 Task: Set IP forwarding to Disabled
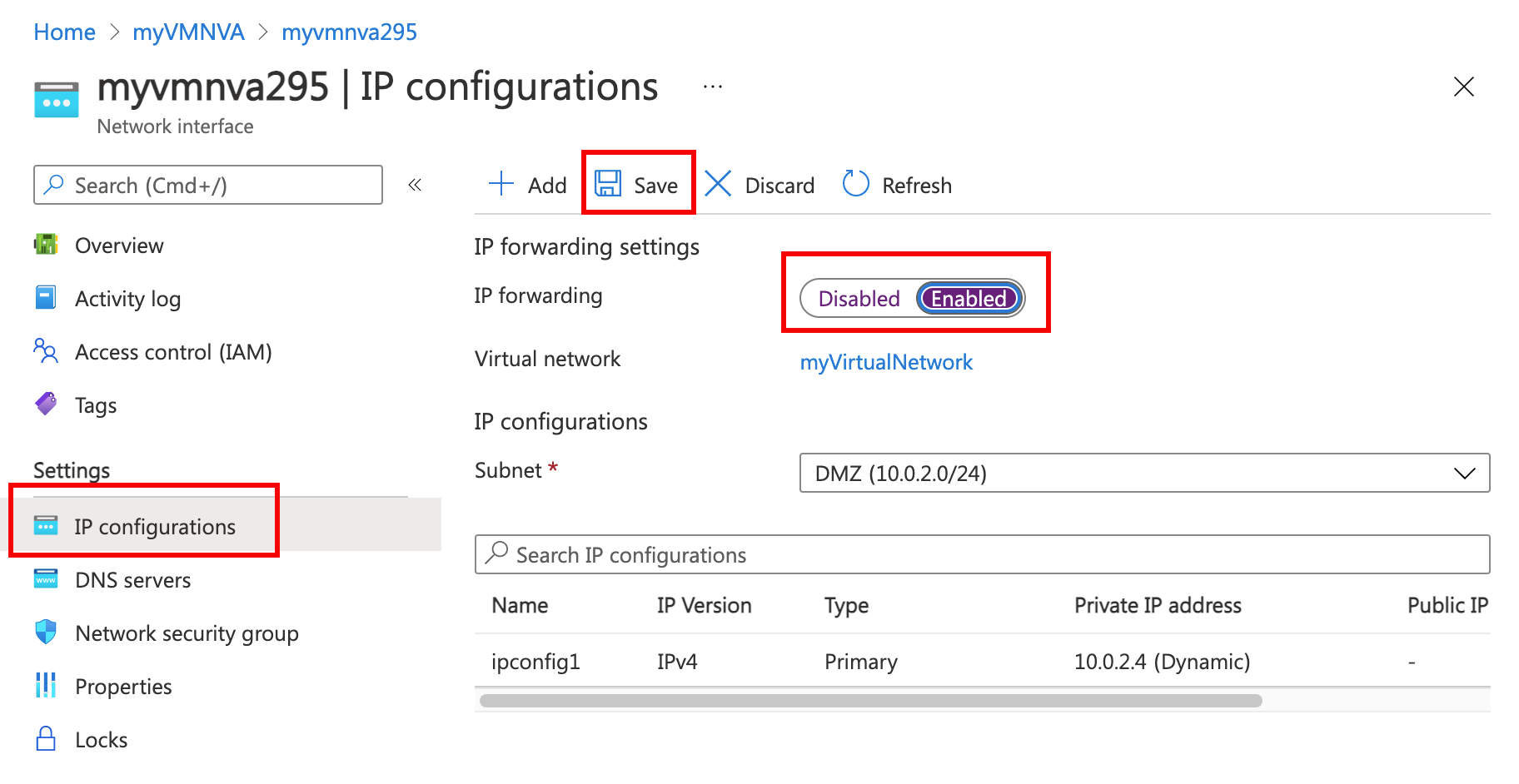click(x=859, y=298)
